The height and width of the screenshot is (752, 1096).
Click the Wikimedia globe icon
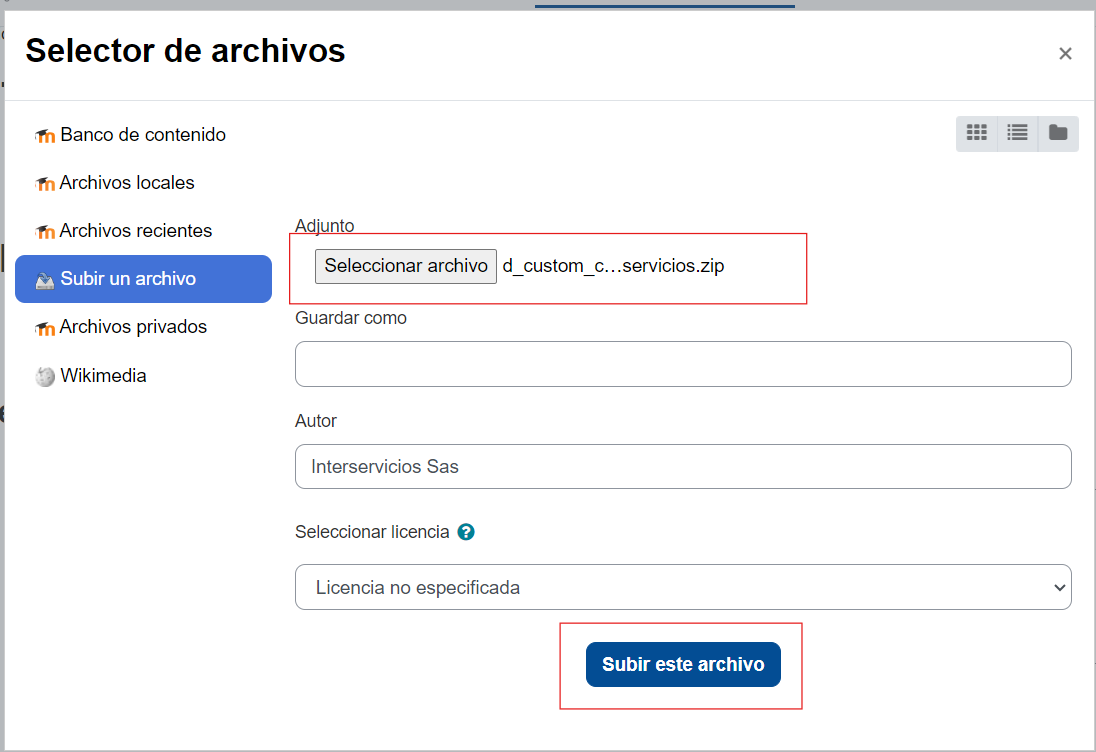pyautogui.click(x=45, y=377)
